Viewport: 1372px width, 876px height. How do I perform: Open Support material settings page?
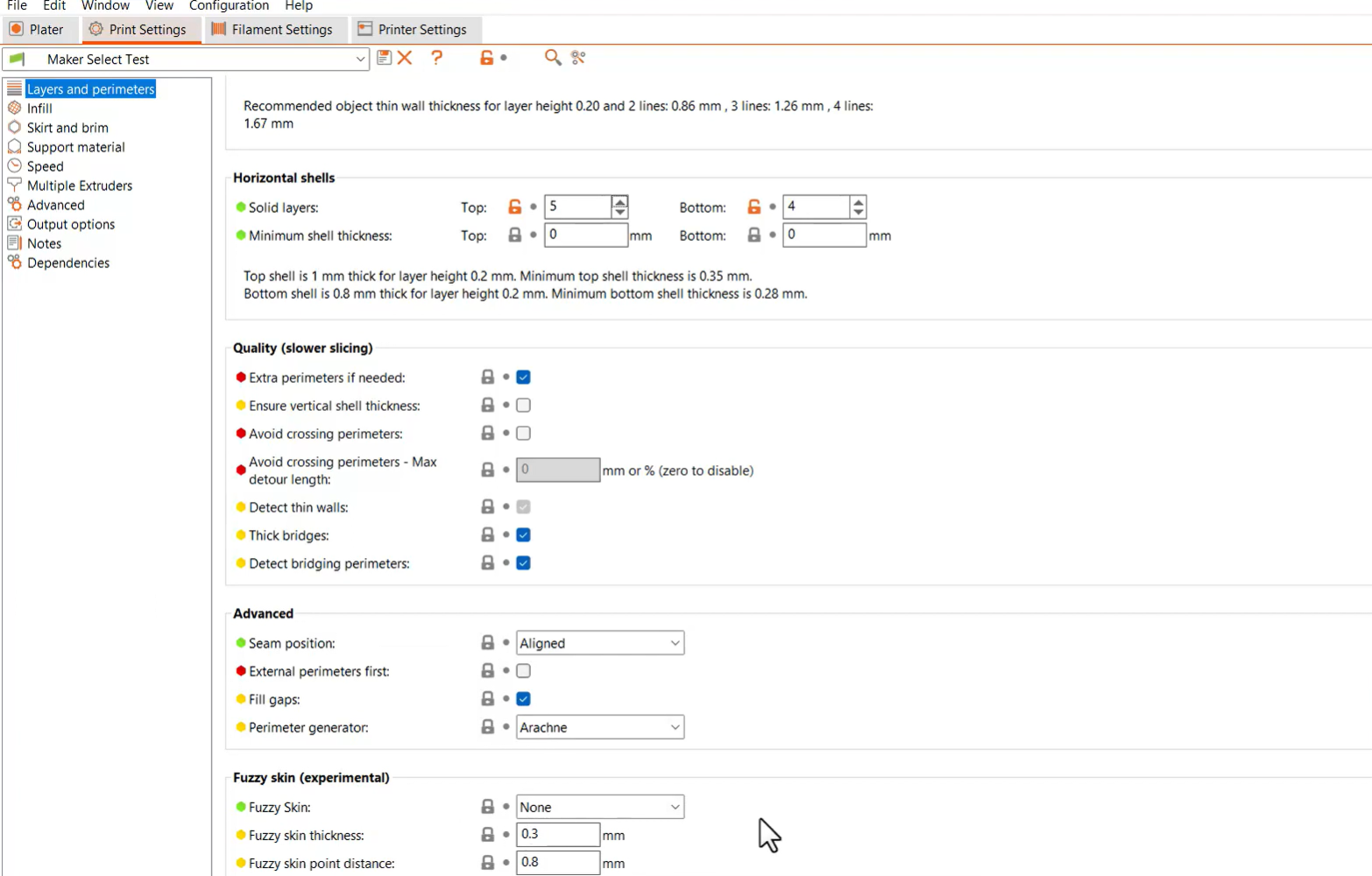coord(75,147)
